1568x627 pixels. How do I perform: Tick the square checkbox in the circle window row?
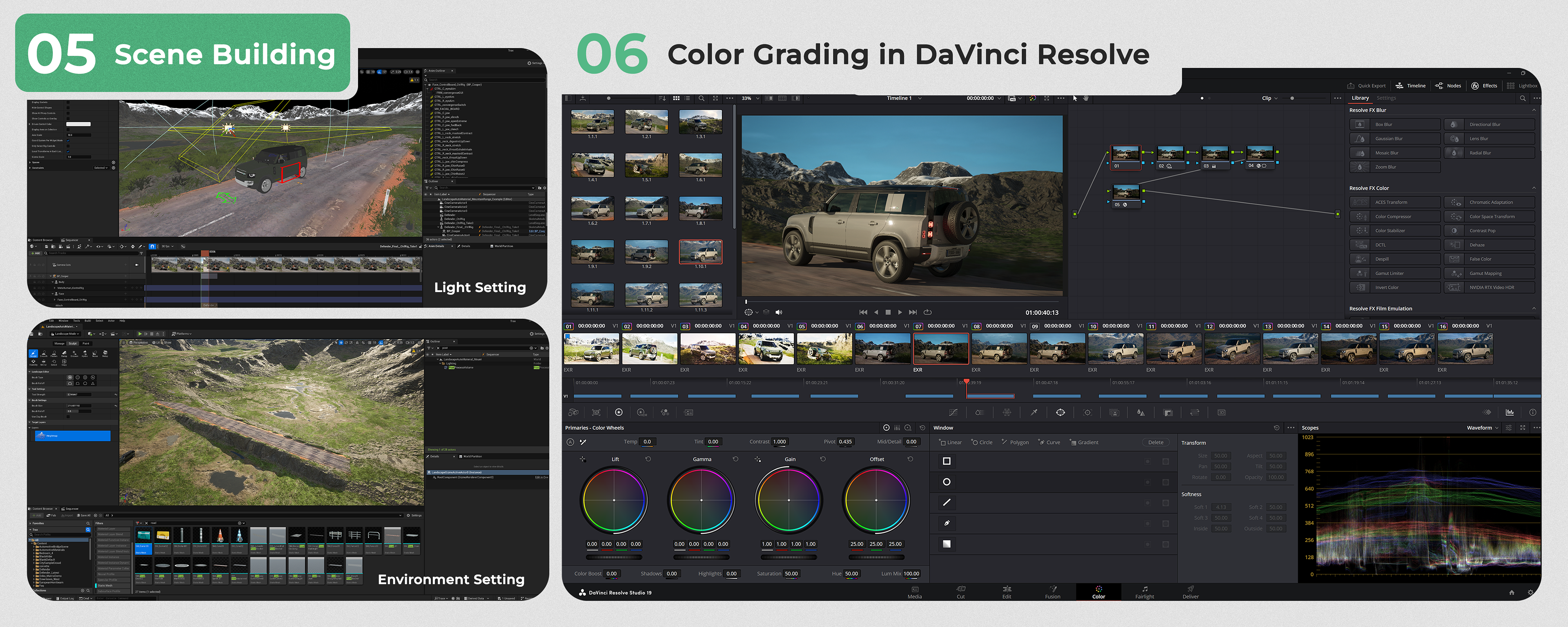tap(1165, 482)
